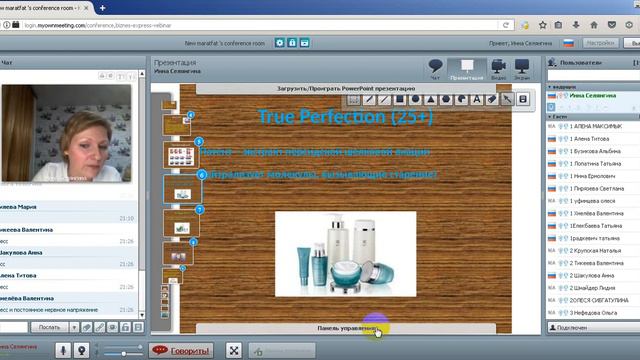The image size is (640, 360).
Task: Click the chat scrollbar down arrow
Action: point(142,315)
